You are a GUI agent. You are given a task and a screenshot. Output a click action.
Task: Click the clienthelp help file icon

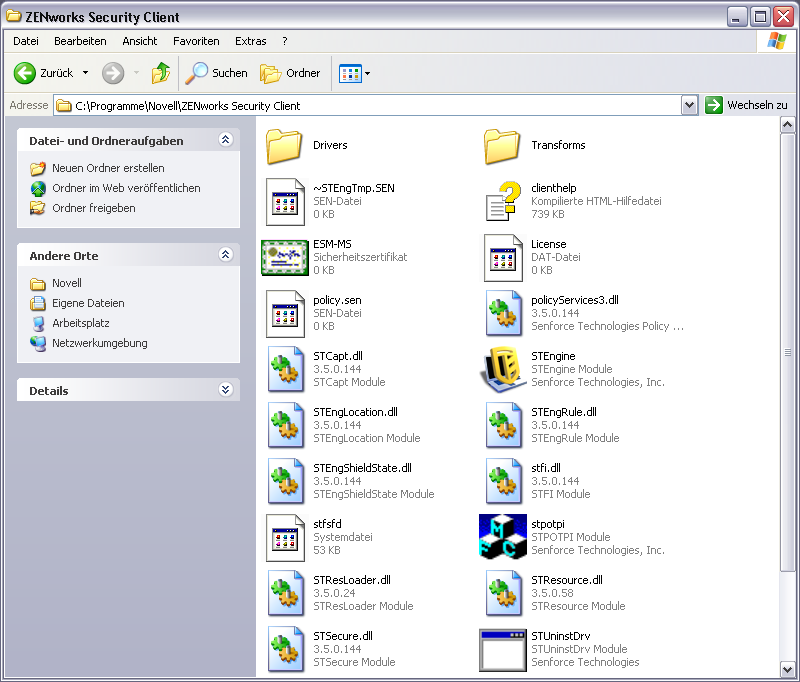click(503, 201)
